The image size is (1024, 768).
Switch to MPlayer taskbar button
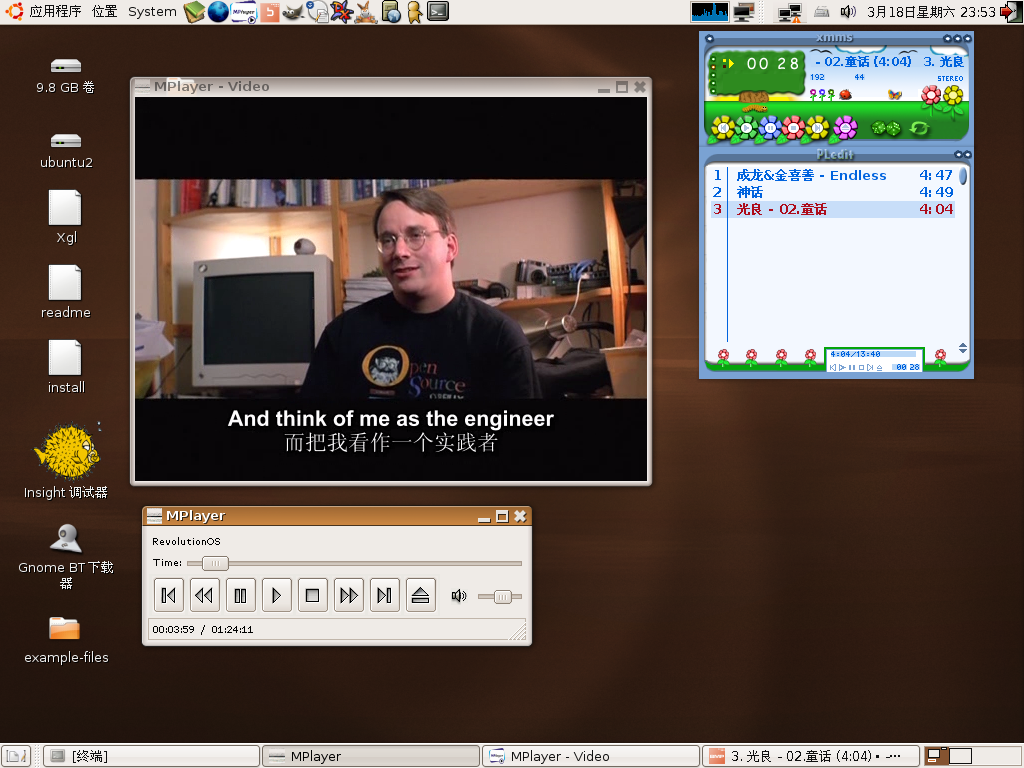371,756
